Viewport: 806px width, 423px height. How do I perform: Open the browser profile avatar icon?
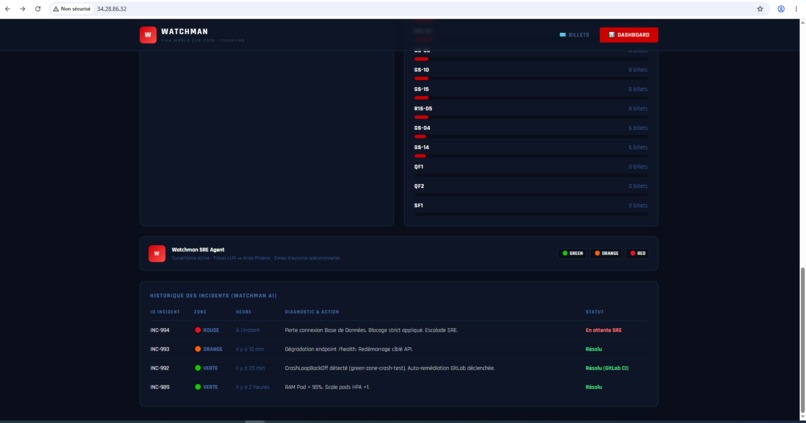pos(781,9)
